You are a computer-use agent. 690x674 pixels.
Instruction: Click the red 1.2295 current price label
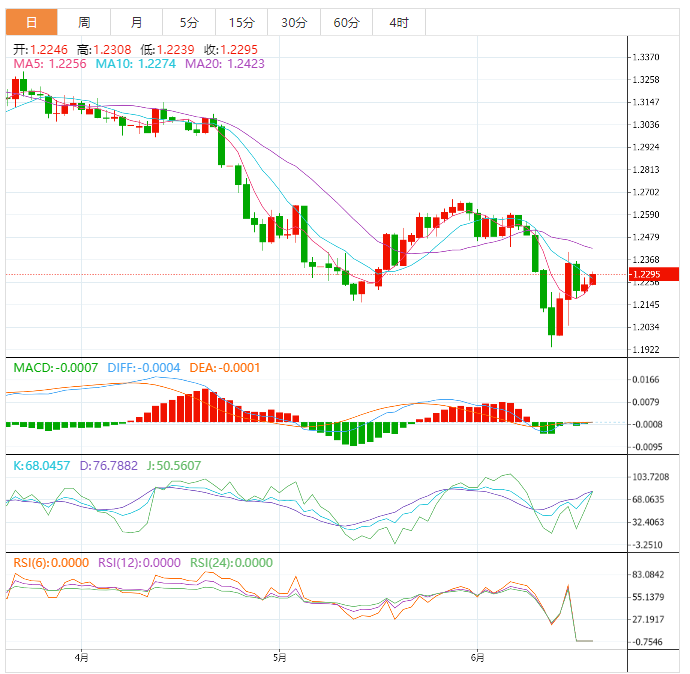[654, 274]
